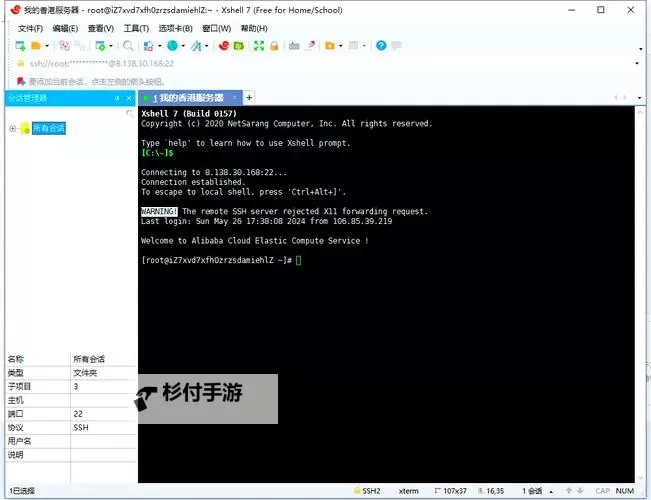This screenshot has width=651, height=500.
Task: Expand the Open Session folder dropdown arrow
Action: (47, 46)
